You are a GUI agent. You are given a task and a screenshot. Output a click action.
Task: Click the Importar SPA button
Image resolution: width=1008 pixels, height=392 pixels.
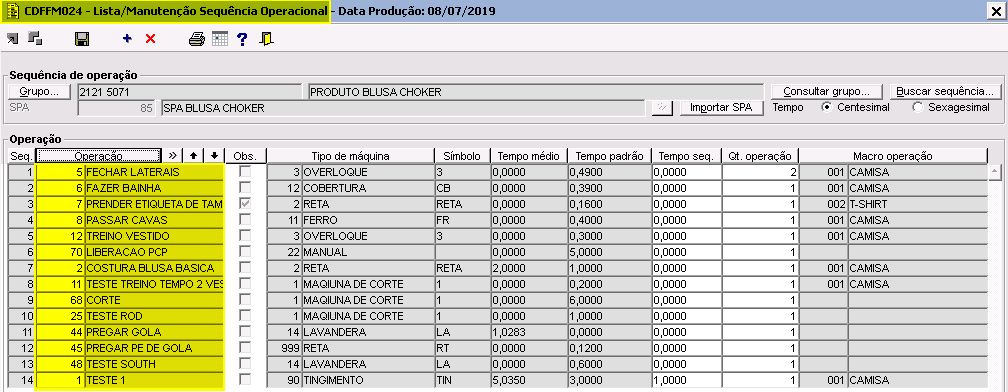pyautogui.click(x=721, y=107)
